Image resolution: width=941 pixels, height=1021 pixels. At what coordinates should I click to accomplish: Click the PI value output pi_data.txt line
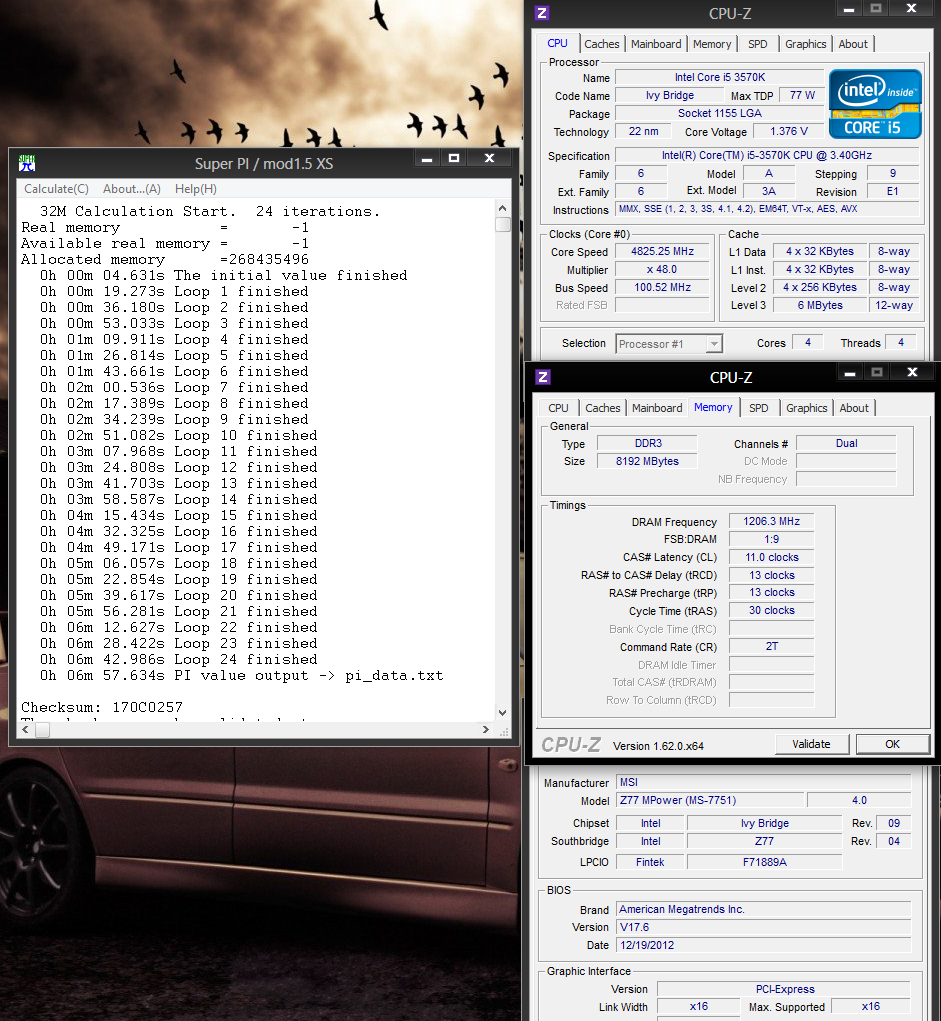pos(241,676)
